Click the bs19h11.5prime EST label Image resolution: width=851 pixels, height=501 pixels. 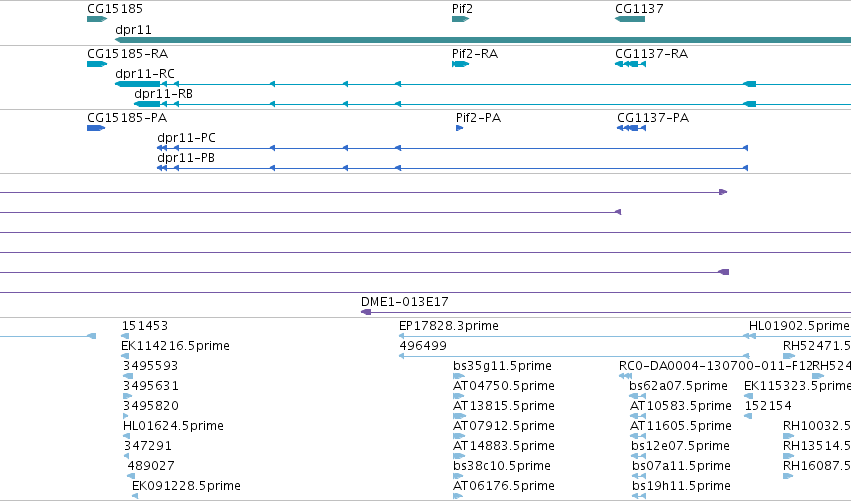[x=681, y=486]
